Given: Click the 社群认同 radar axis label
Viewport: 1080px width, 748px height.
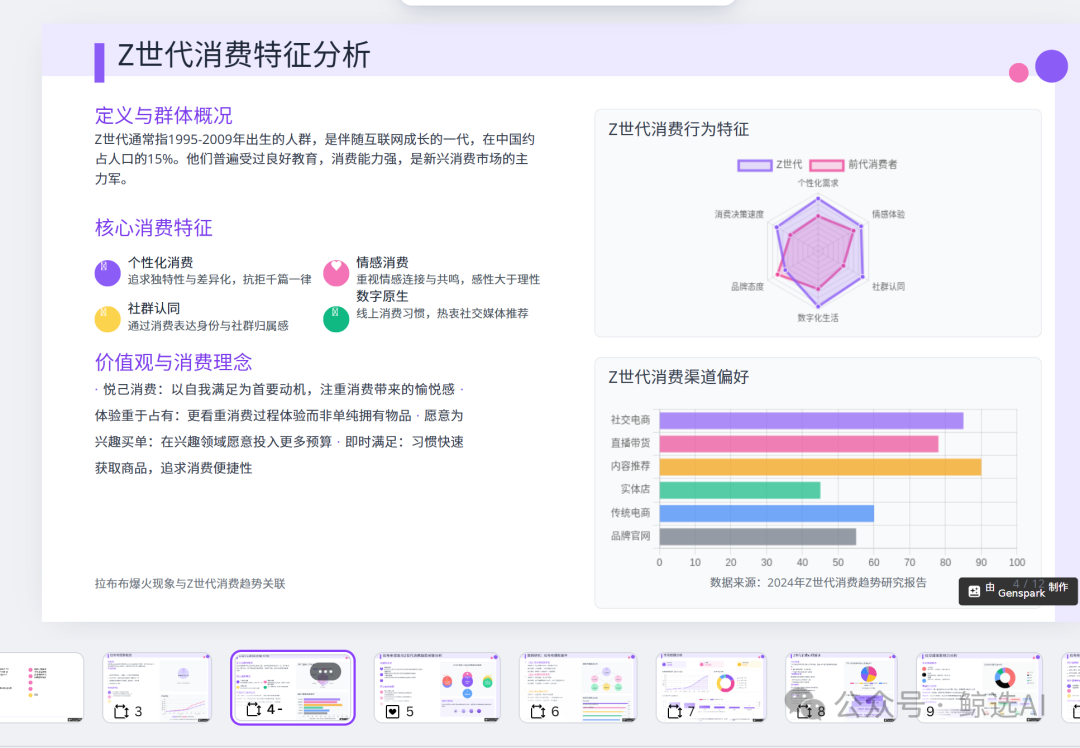Looking at the screenshot, I should click(889, 287).
